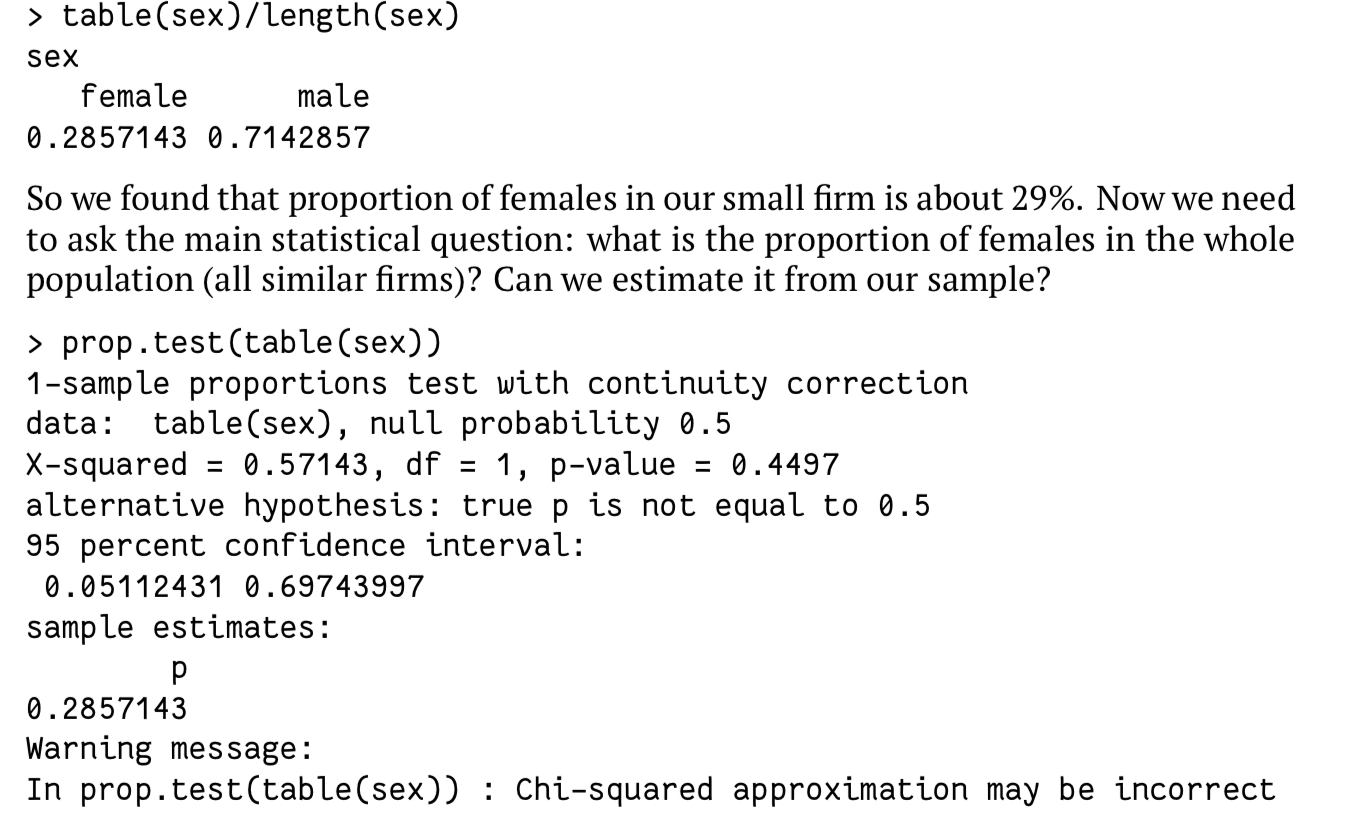Click the 0.7142857 male proportion value
This screenshot has width=1362, height=822.
[288, 137]
